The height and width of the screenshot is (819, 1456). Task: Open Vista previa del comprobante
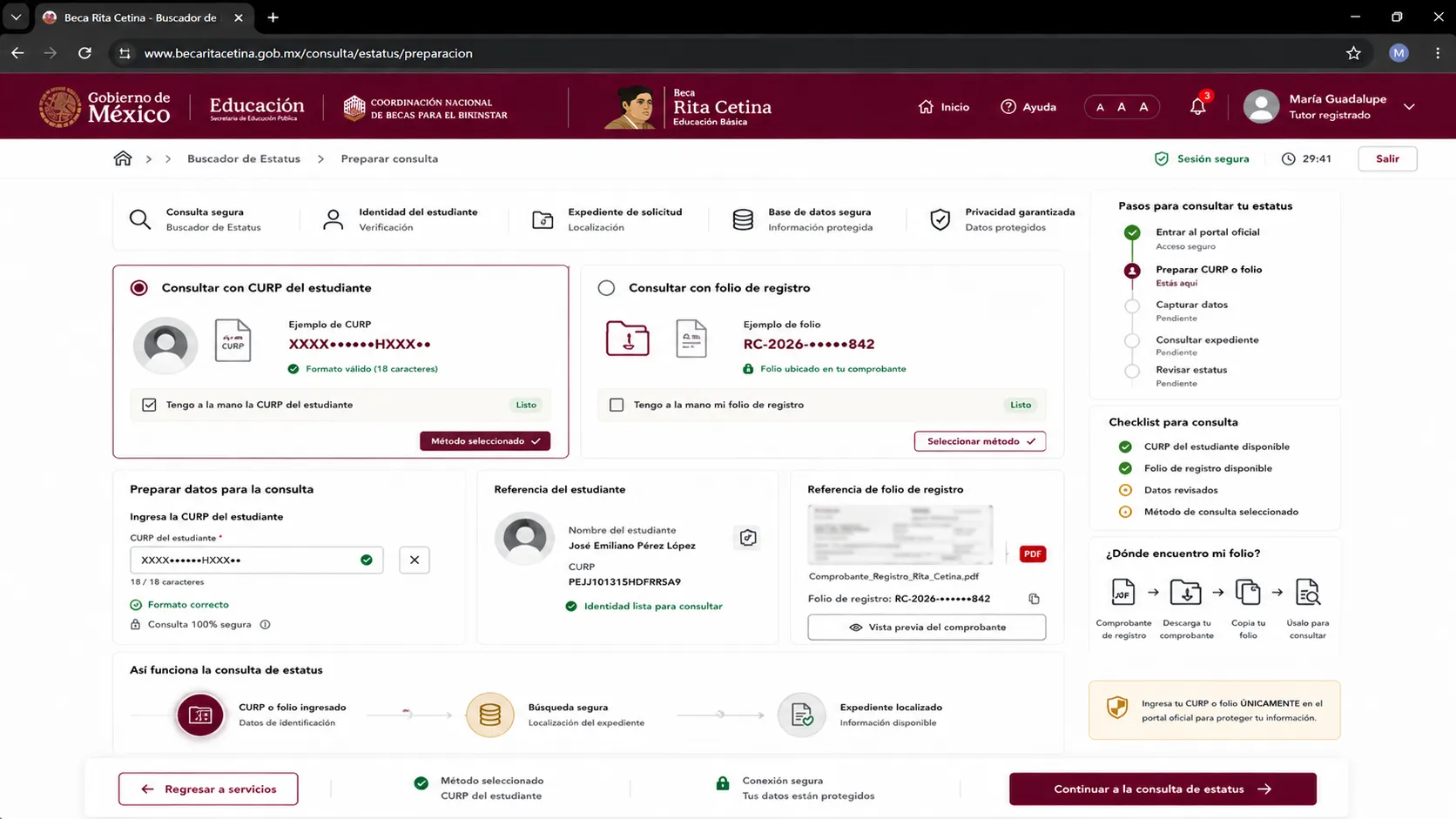(x=927, y=628)
